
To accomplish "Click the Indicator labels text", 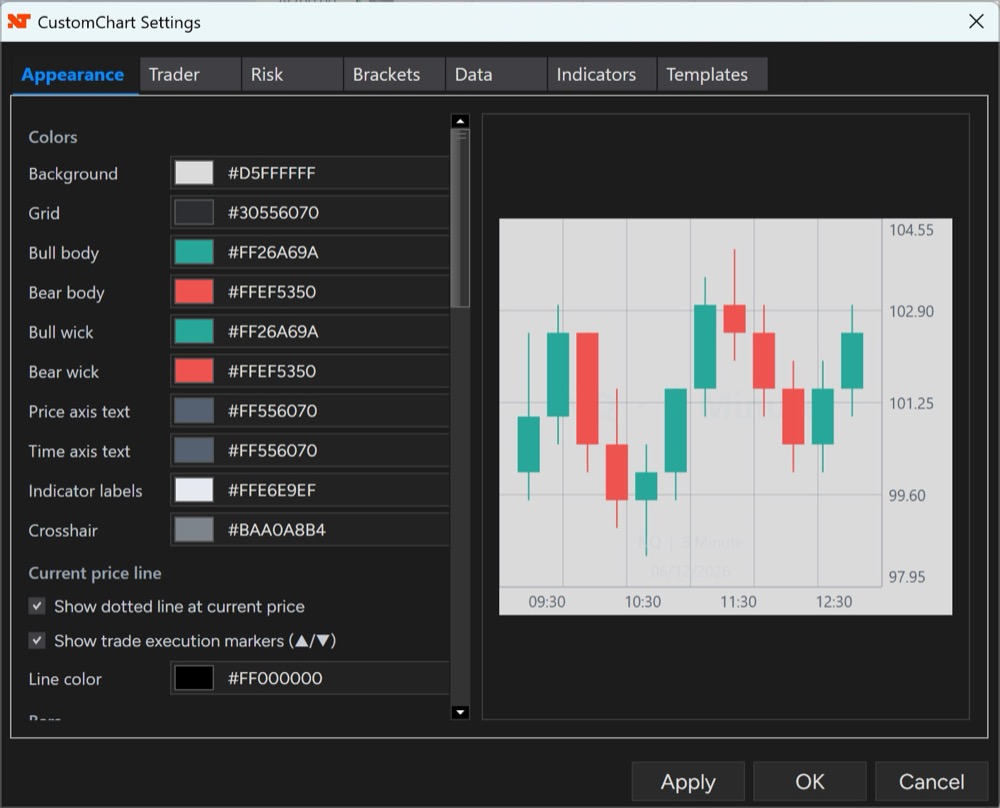I will [x=85, y=491].
